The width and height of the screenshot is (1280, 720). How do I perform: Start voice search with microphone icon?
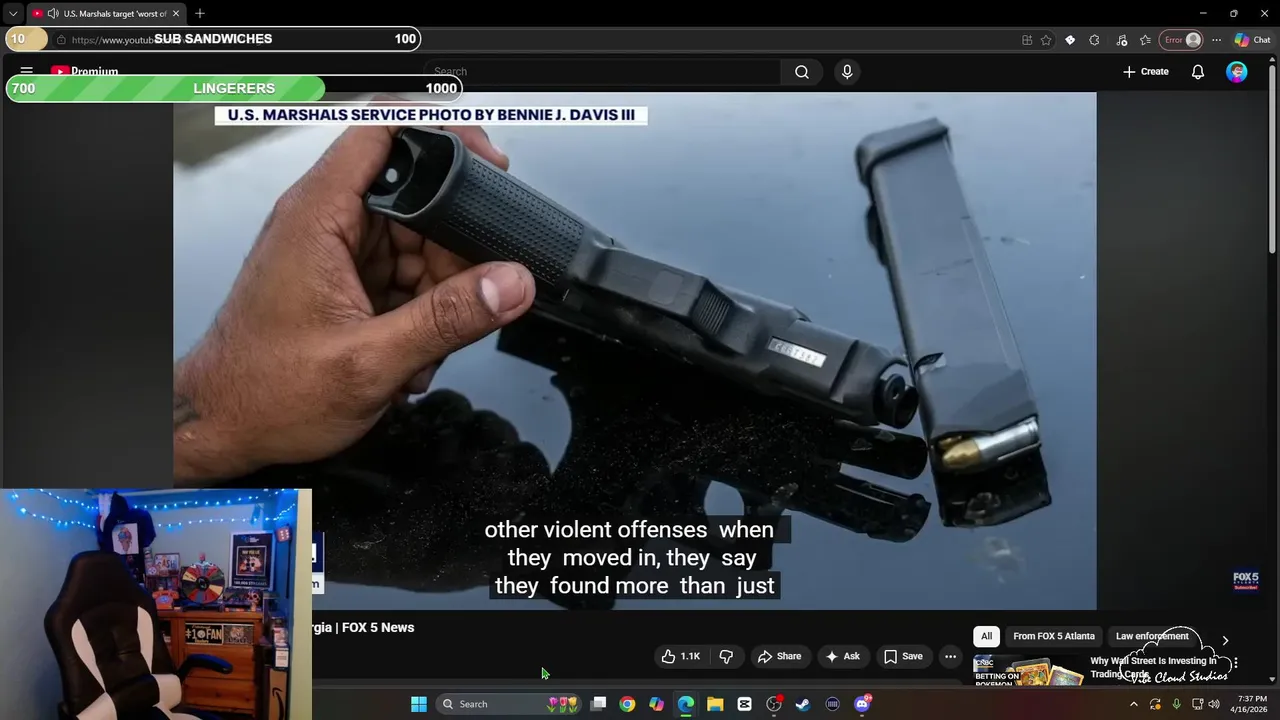[847, 72]
